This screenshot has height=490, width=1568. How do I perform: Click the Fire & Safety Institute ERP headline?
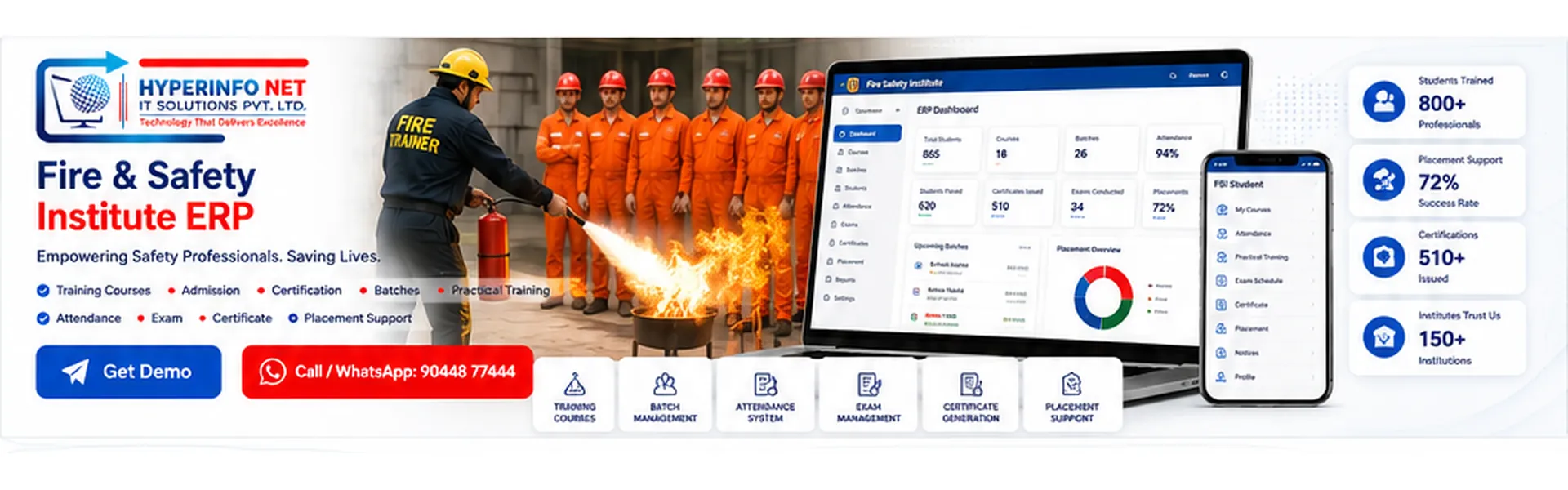[146, 196]
